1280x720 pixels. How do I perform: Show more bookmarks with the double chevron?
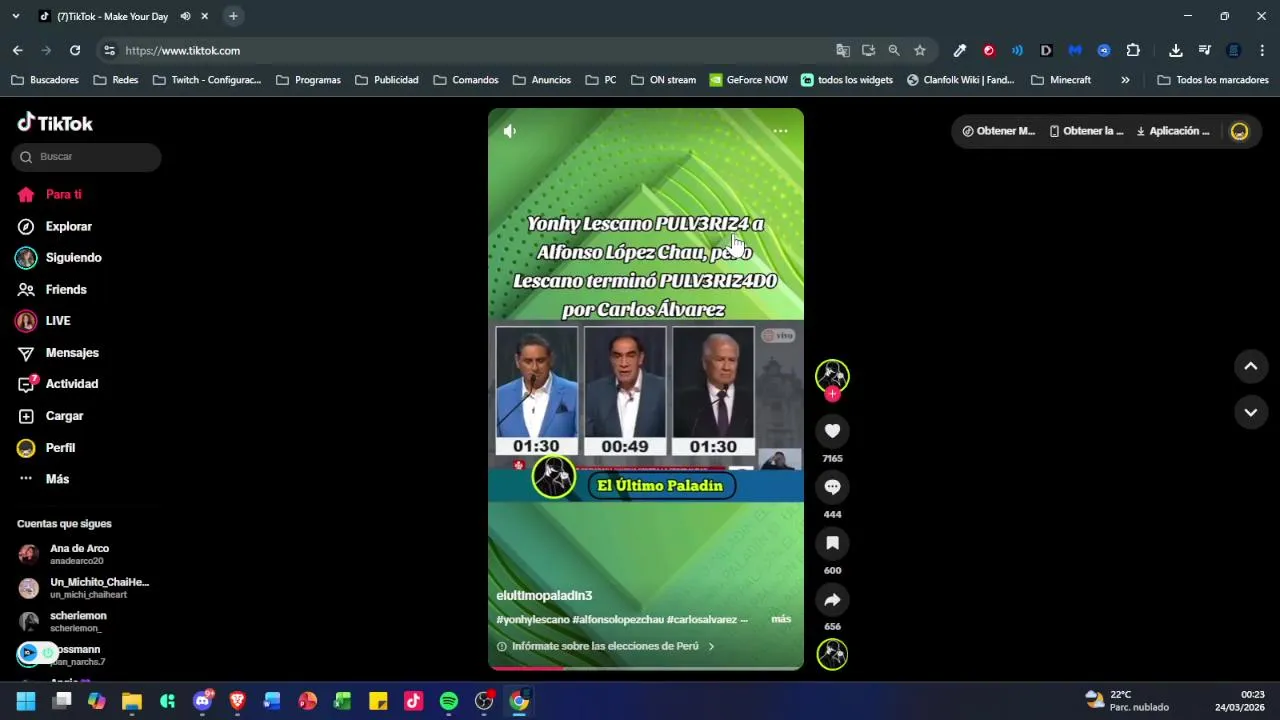click(1125, 80)
